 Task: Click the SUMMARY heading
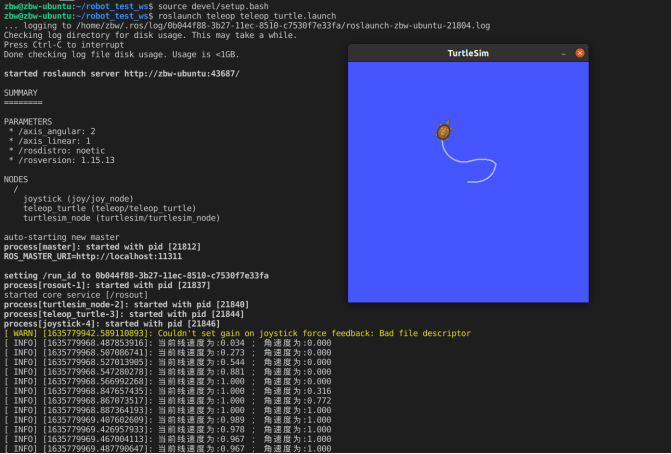click(21, 93)
